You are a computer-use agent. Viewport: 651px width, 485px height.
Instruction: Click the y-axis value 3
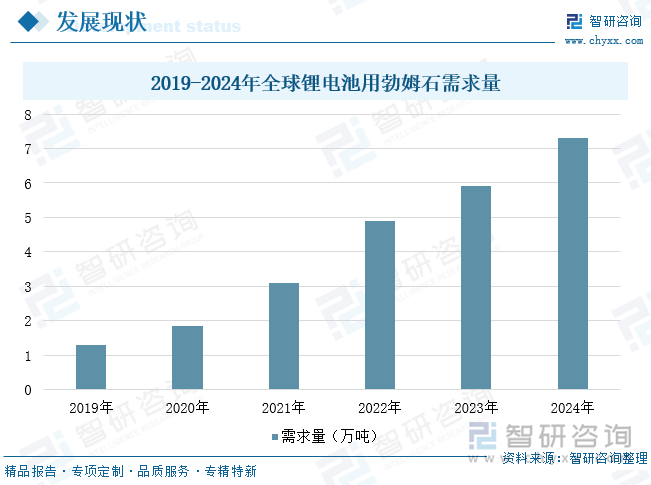(x=28, y=287)
